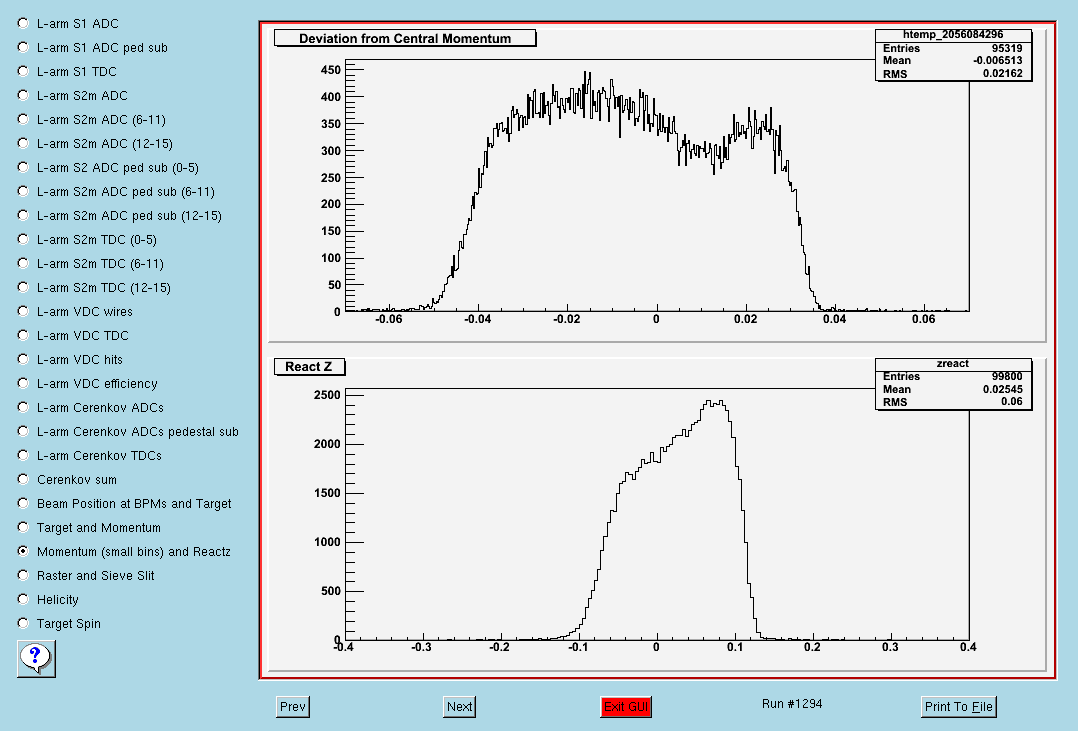This screenshot has width=1078, height=731.
Task: Click Mean 0.02545 in zreact box
Action: (953, 389)
